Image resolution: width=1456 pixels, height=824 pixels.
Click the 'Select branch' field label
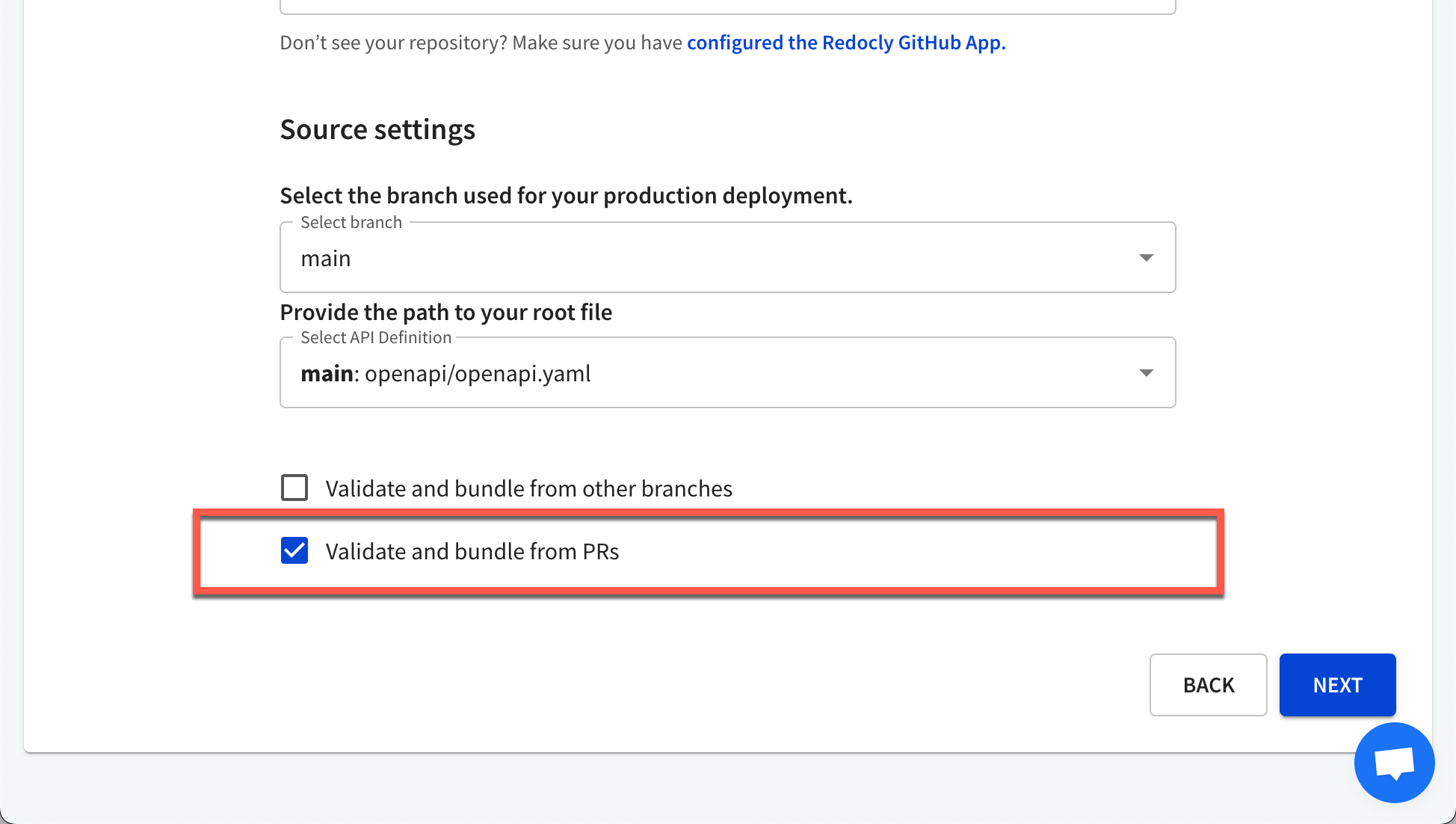[351, 222]
